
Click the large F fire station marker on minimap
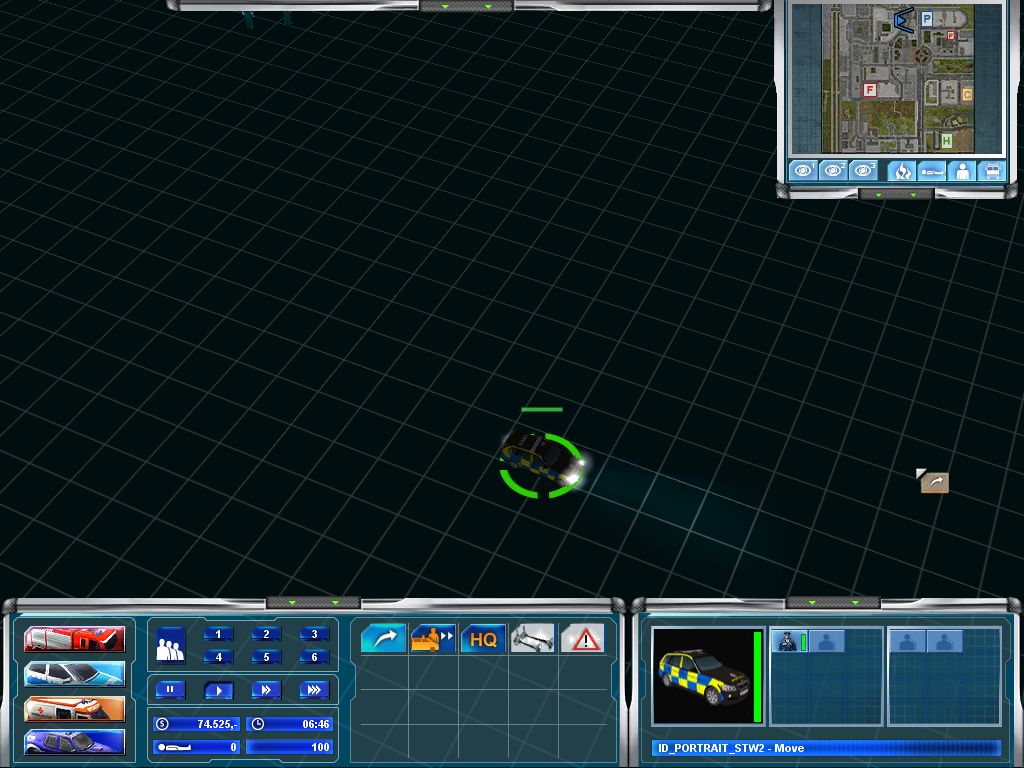tap(869, 90)
